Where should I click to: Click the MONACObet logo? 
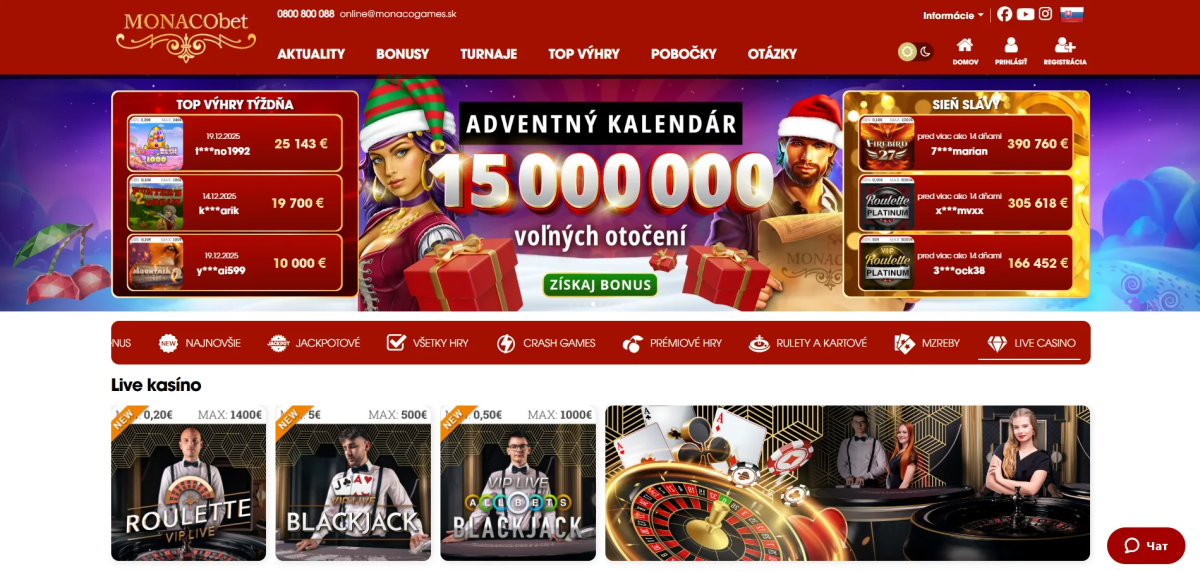click(x=186, y=36)
